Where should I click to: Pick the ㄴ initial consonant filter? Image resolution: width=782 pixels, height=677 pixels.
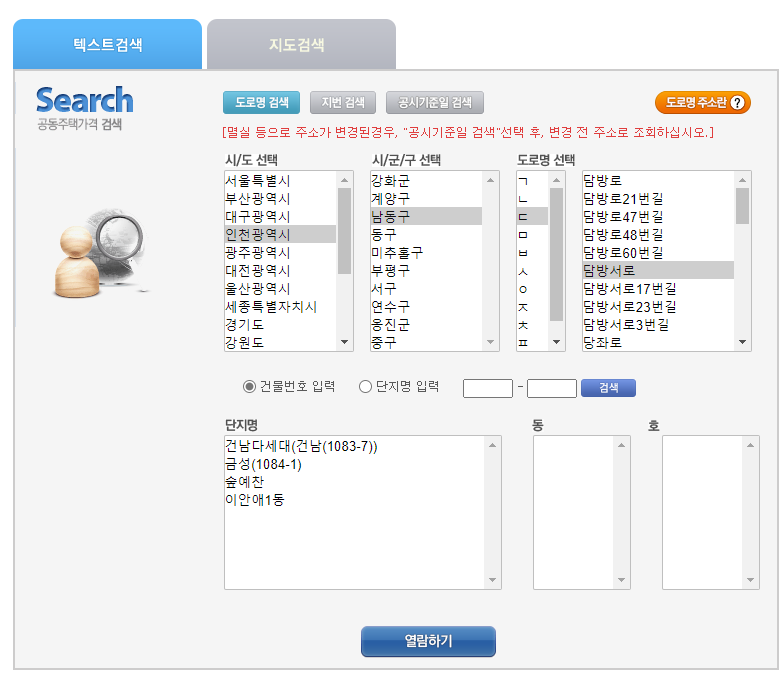point(533,199)
